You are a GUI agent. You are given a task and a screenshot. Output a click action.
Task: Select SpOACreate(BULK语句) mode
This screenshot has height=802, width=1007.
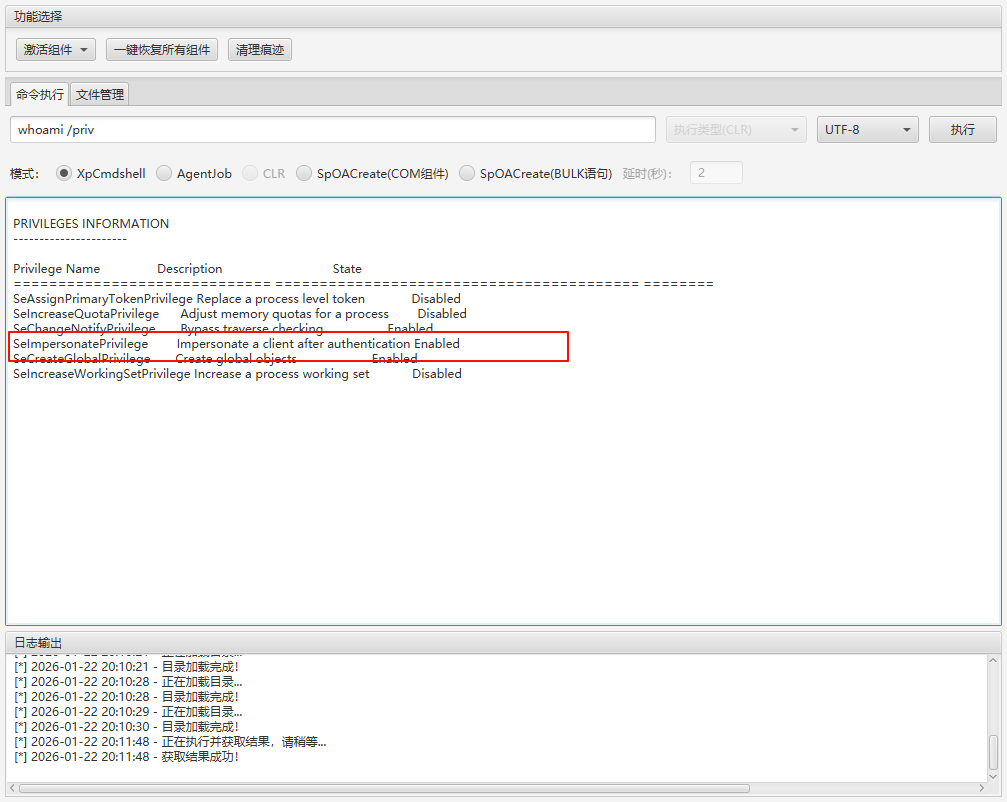(x=466, y=172)
